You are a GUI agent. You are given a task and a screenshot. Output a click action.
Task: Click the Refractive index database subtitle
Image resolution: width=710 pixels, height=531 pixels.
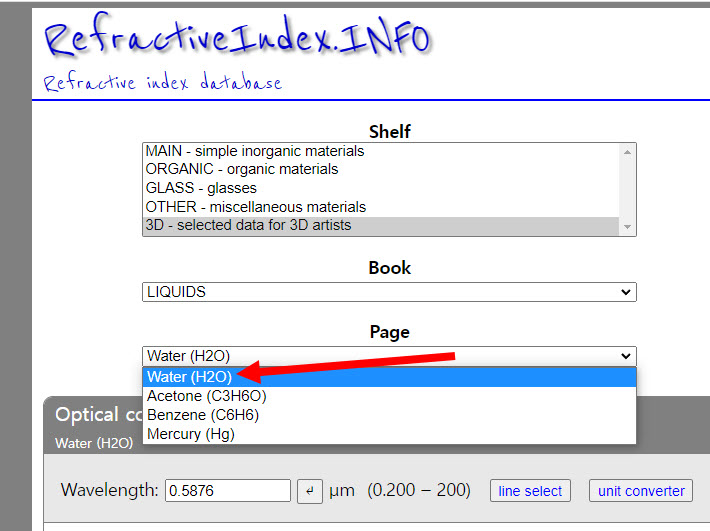163,83
